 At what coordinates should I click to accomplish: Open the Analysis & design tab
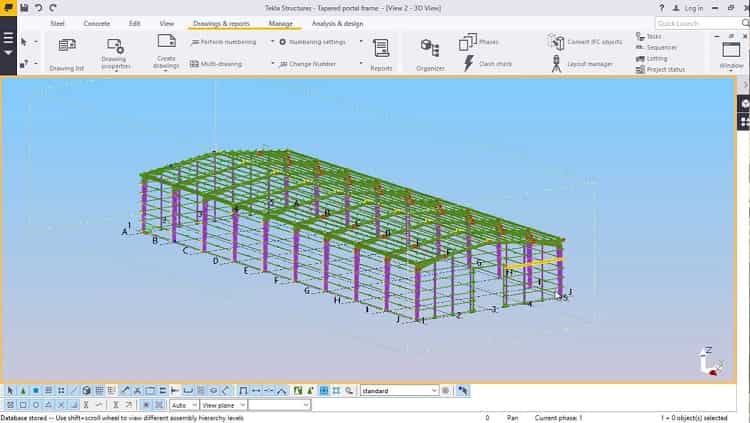click(337, 23)
